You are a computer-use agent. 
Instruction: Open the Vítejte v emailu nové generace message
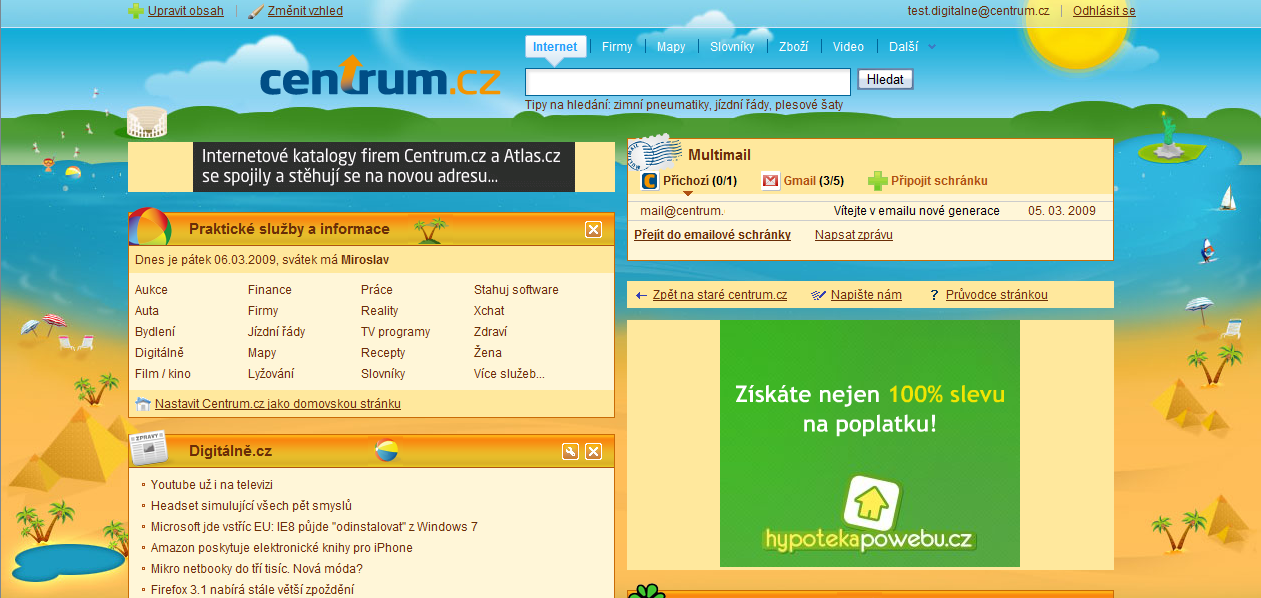click(917, 211)
